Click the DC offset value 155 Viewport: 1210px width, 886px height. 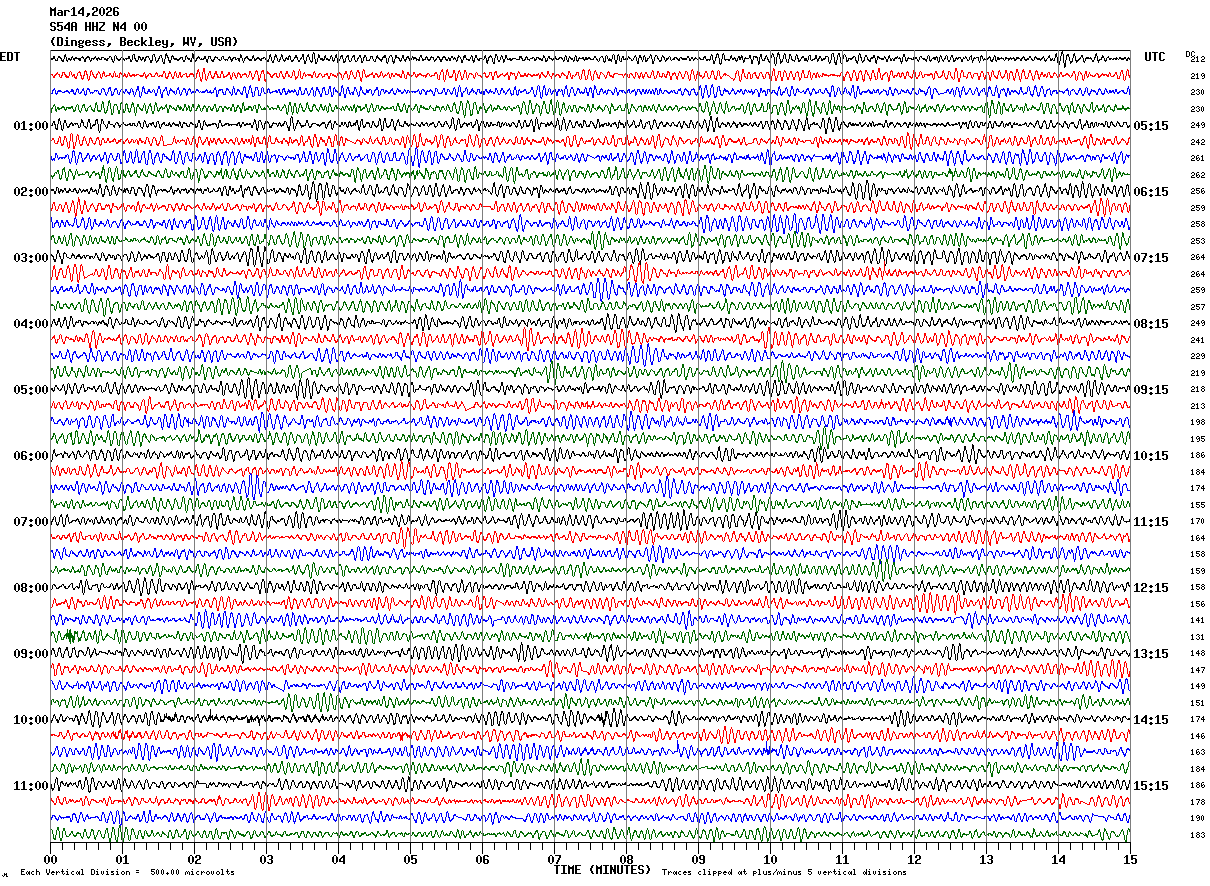[1197, 505]
